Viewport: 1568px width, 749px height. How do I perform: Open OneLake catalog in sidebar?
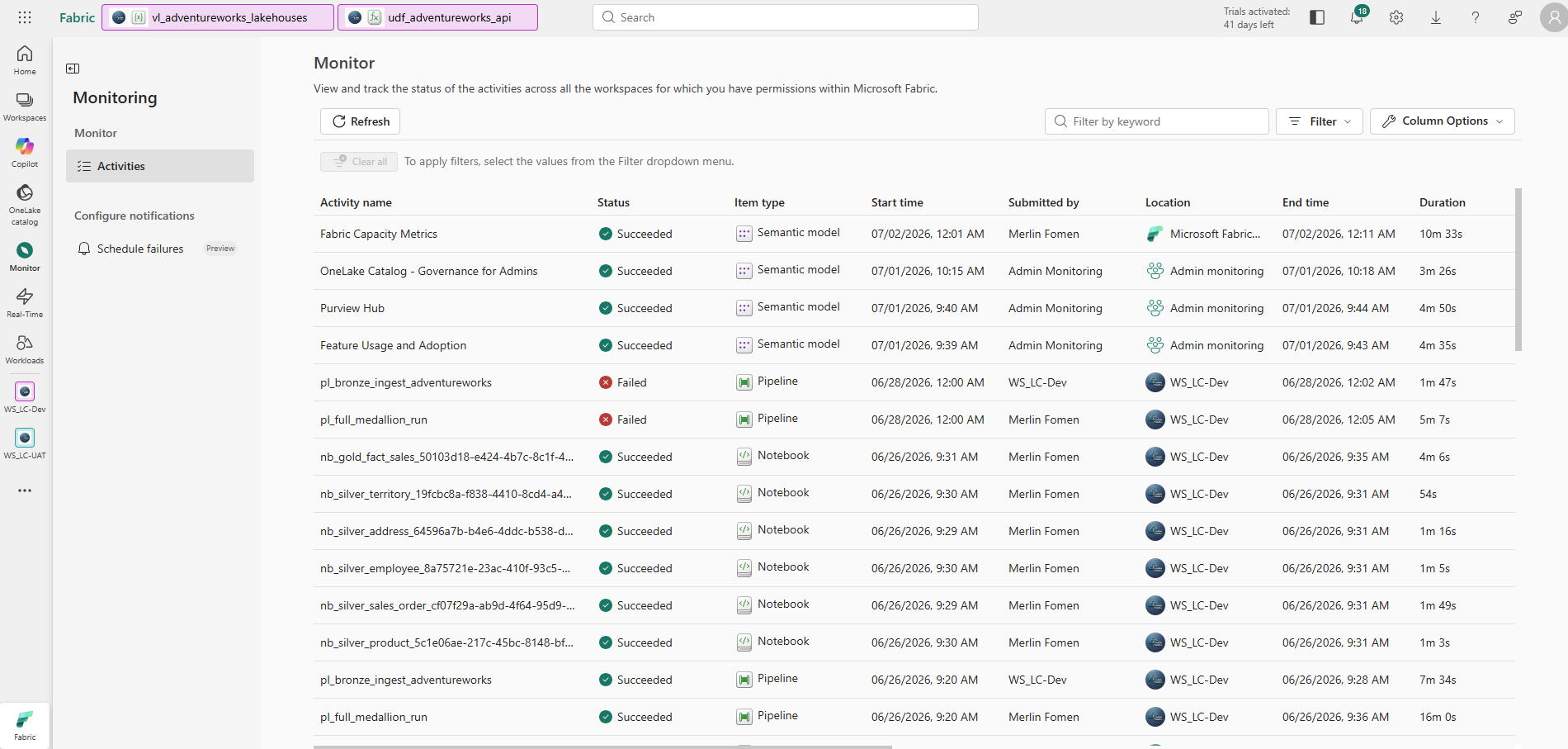[25, 205]
